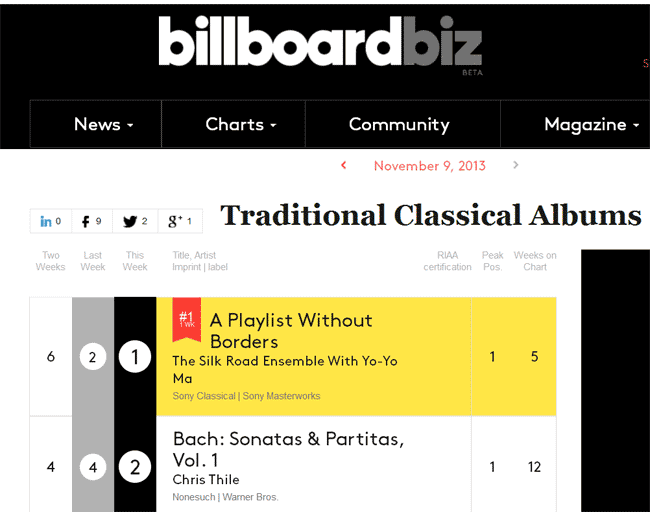650x512 pixels.
Task: Open A Playlist Without Borders title
Action: [x=291, y=331]
